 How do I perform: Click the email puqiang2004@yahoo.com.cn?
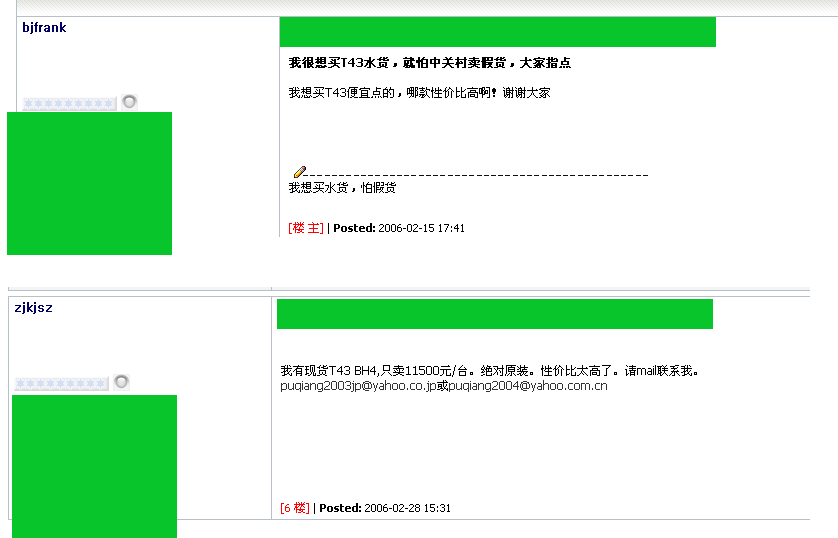point(528,386)
